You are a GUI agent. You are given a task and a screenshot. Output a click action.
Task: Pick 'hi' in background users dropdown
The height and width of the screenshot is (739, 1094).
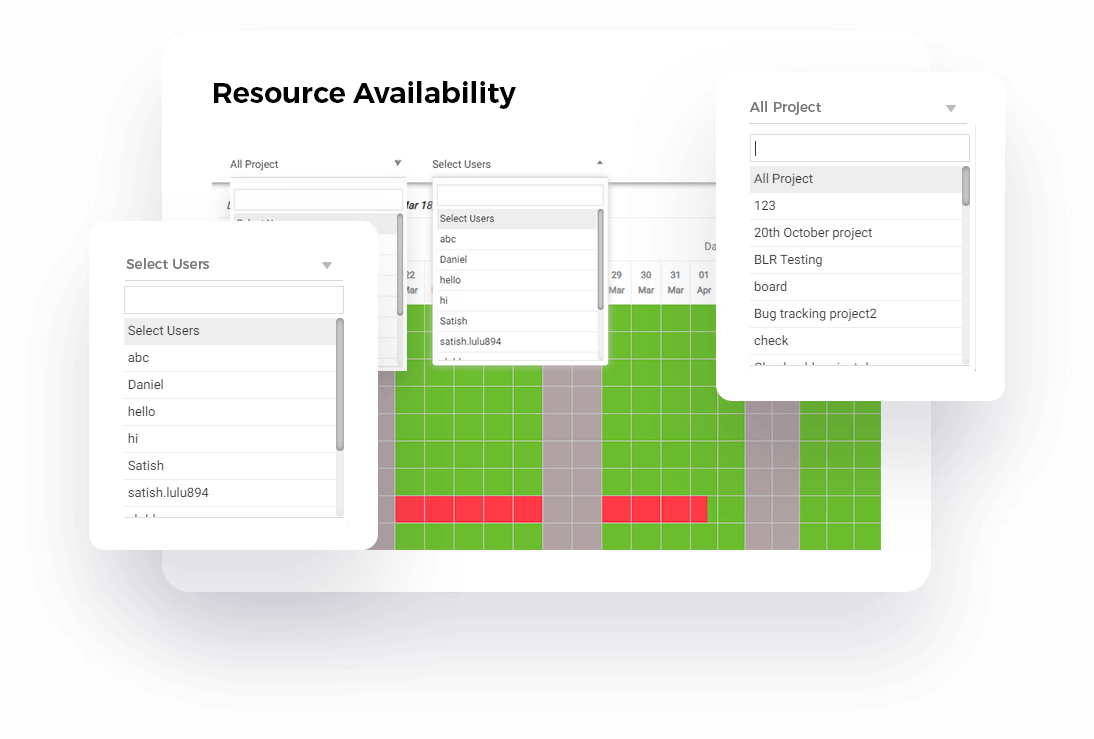tap(517, 301)
